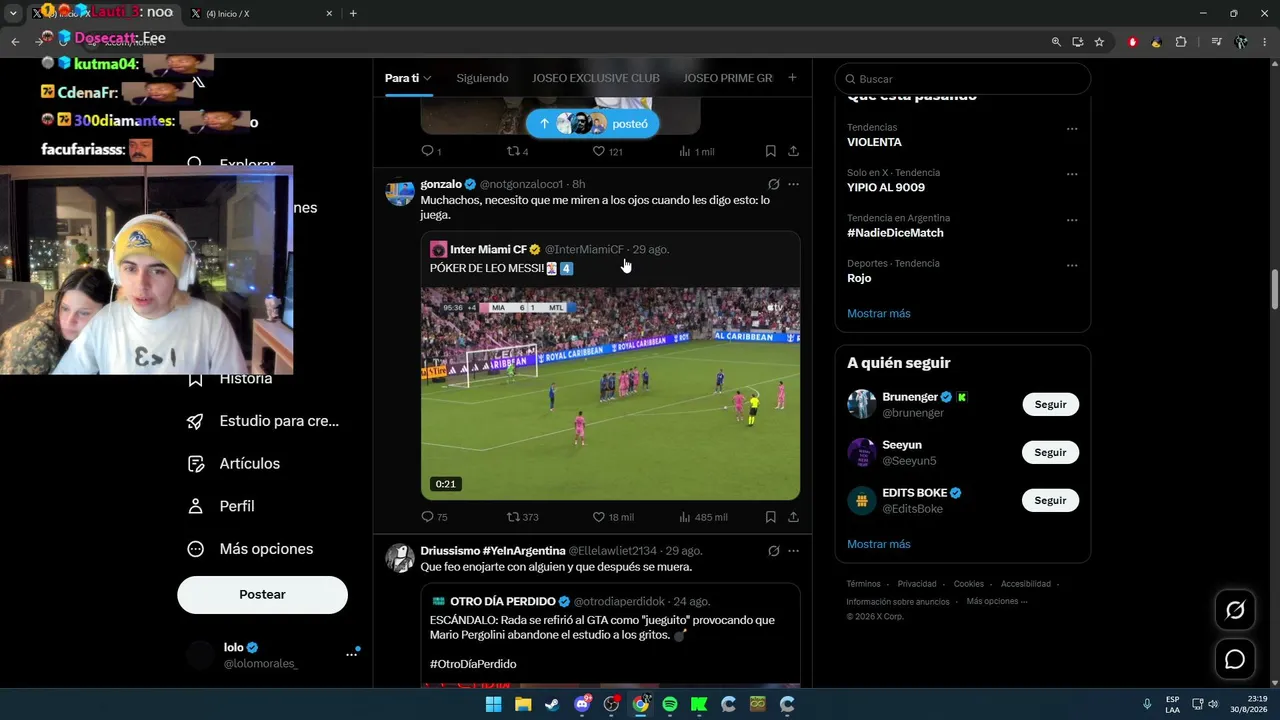The width and height of the screenshot is (1280, 720).
Task: Open the #NadieDiceMatch trending topic
Action: [x=895, y=233]
